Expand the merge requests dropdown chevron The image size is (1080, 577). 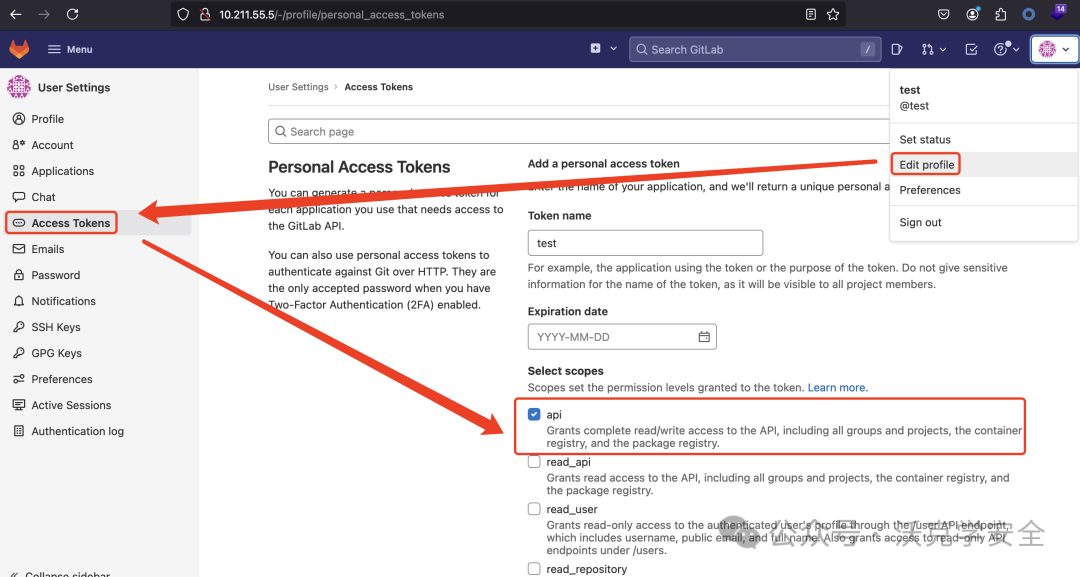tap(943, 50)
